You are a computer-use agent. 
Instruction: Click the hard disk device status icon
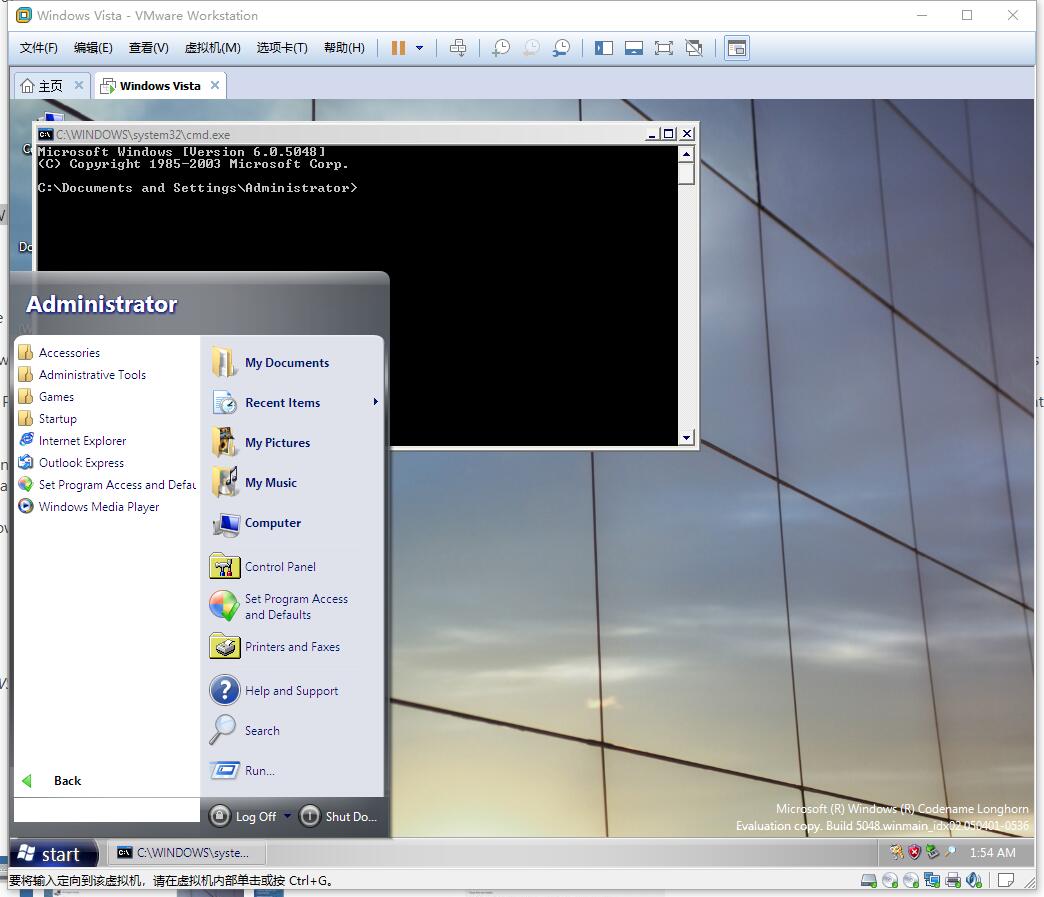pos(868,880)
